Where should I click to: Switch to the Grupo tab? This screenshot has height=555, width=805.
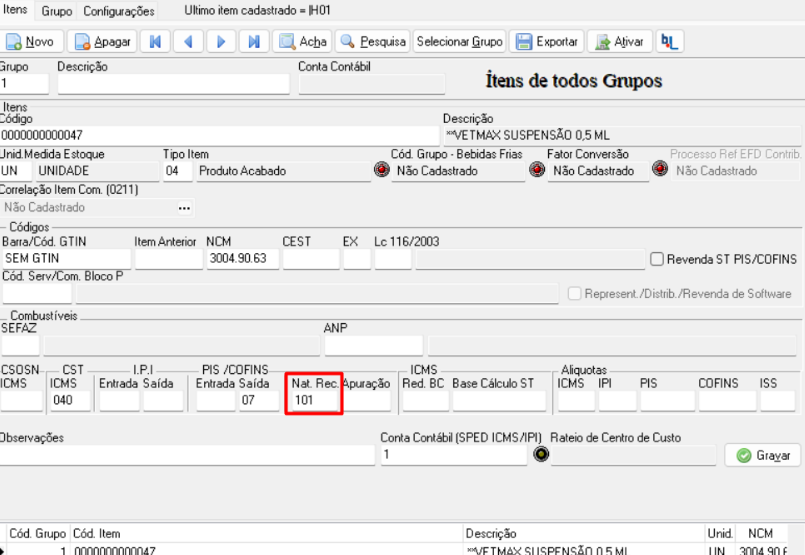pyautogui.click(x=56, y=11)
